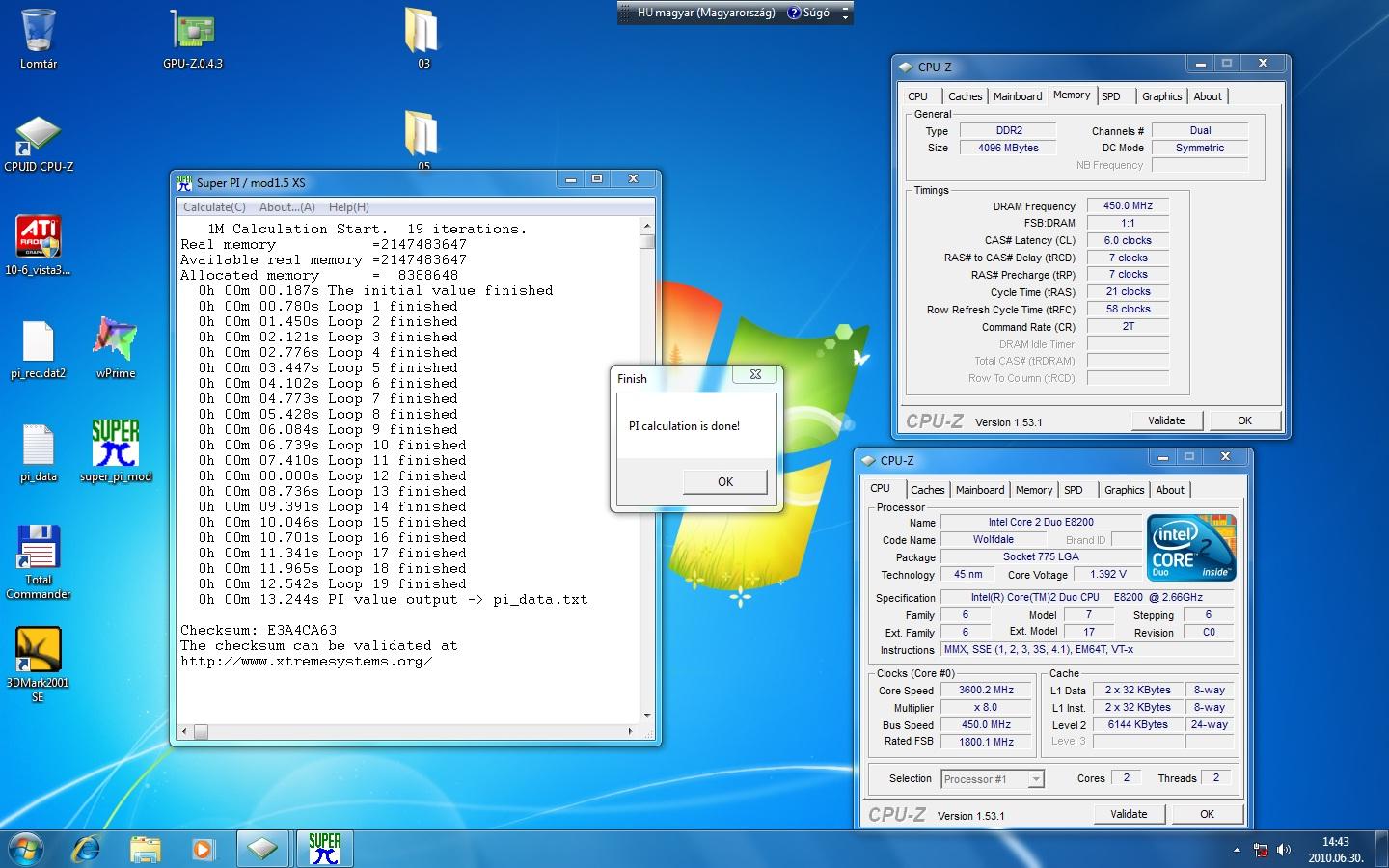This screenshot has width=1389, height=868.
Task: Click OK in lower CPU-Z window
Action: (1207, 814)
